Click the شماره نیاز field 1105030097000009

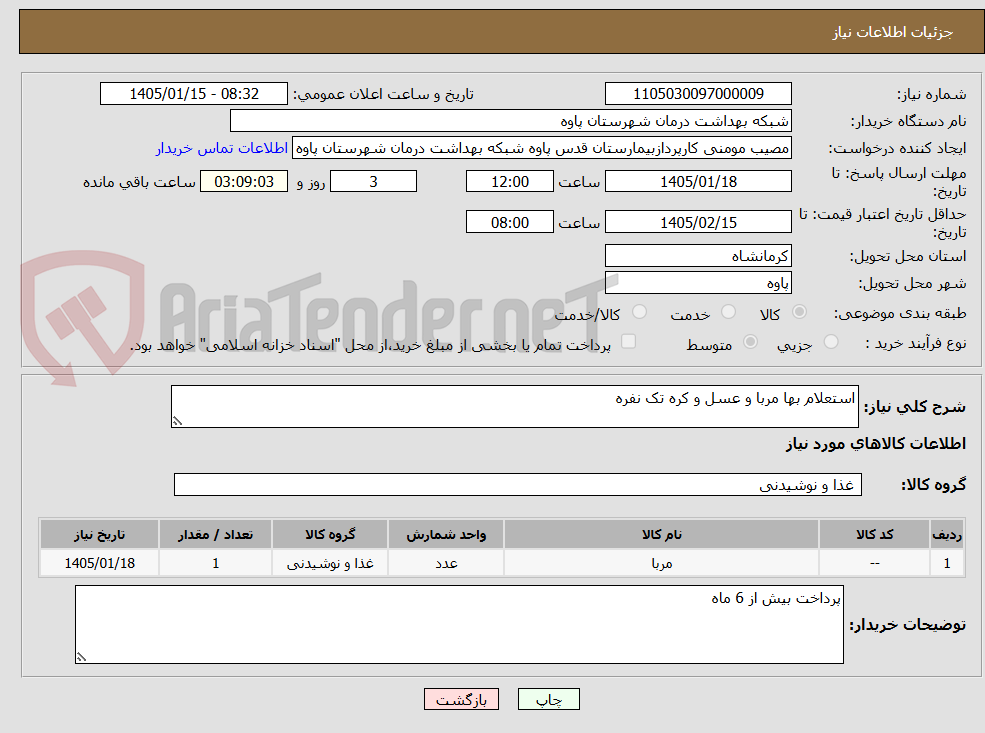698,94
